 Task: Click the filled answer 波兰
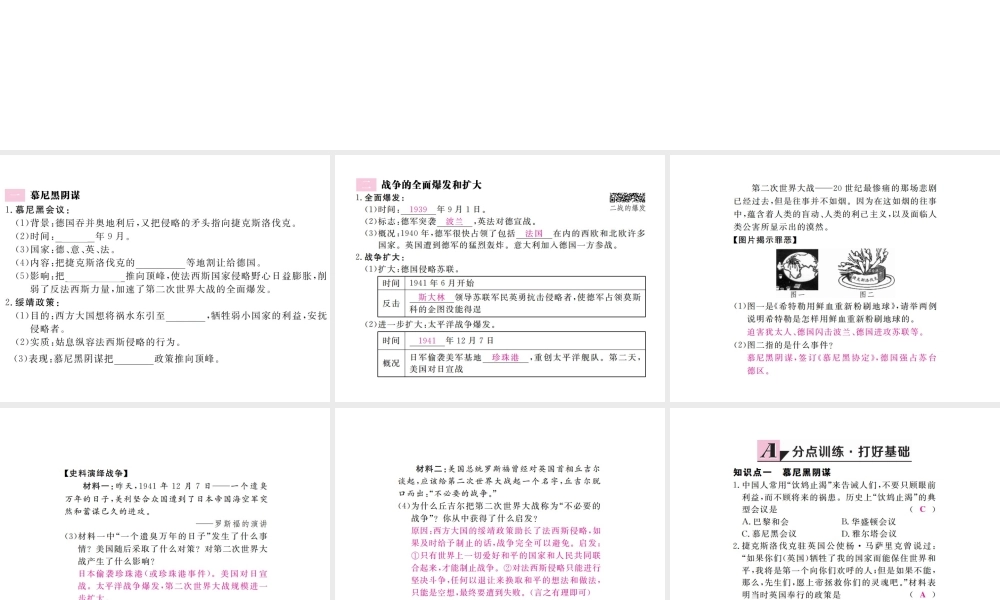[454, 221]
